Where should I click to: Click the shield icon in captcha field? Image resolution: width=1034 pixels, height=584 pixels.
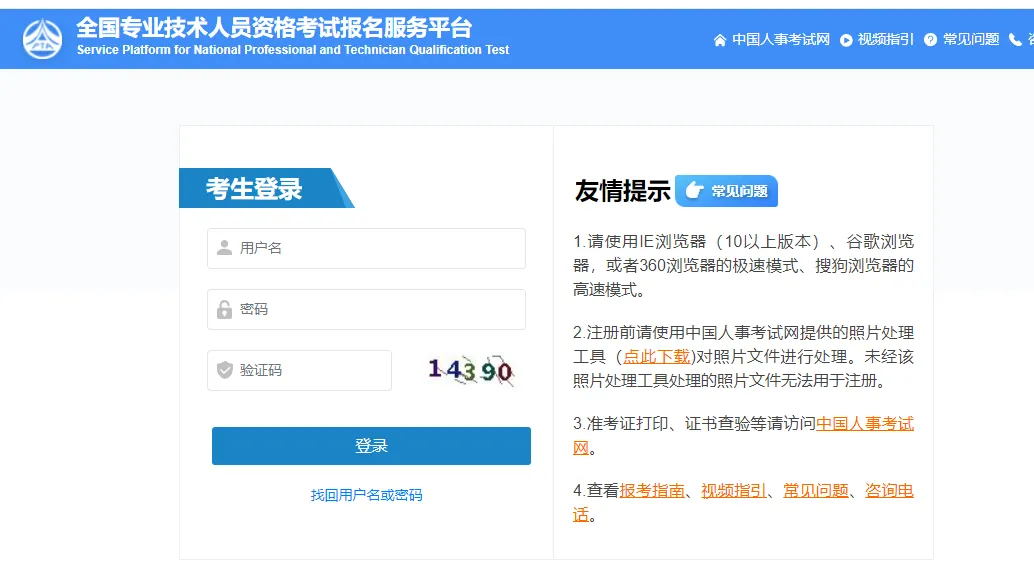(x=224, y=370)
